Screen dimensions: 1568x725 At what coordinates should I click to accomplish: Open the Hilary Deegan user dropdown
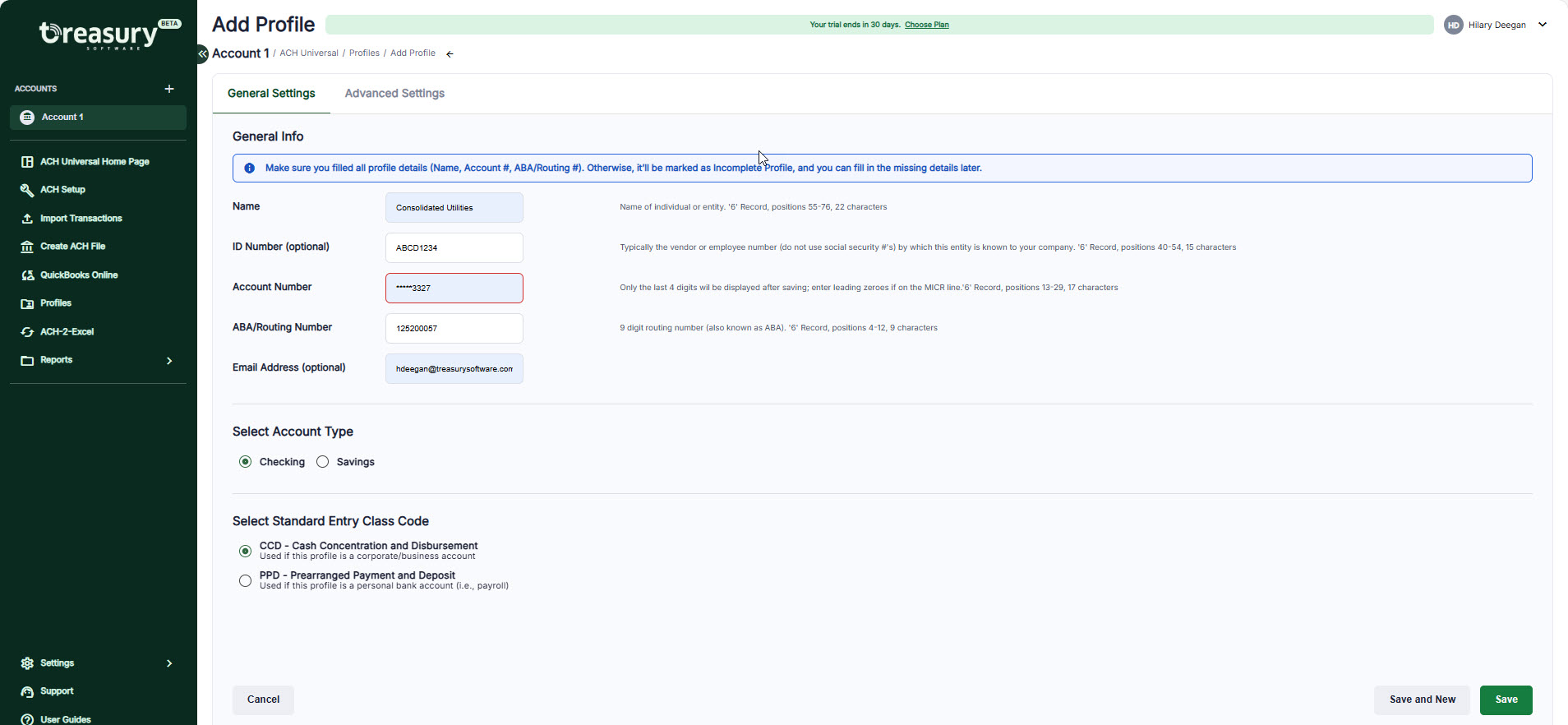(1542, 25)
